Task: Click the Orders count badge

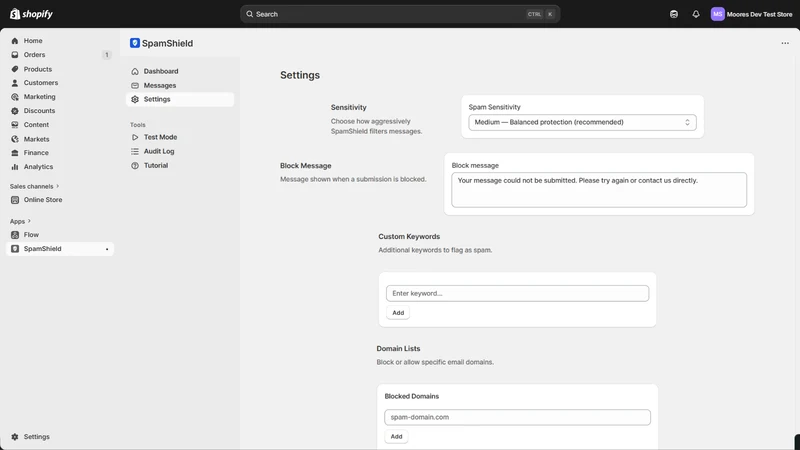Action: [x=107, y=55]
